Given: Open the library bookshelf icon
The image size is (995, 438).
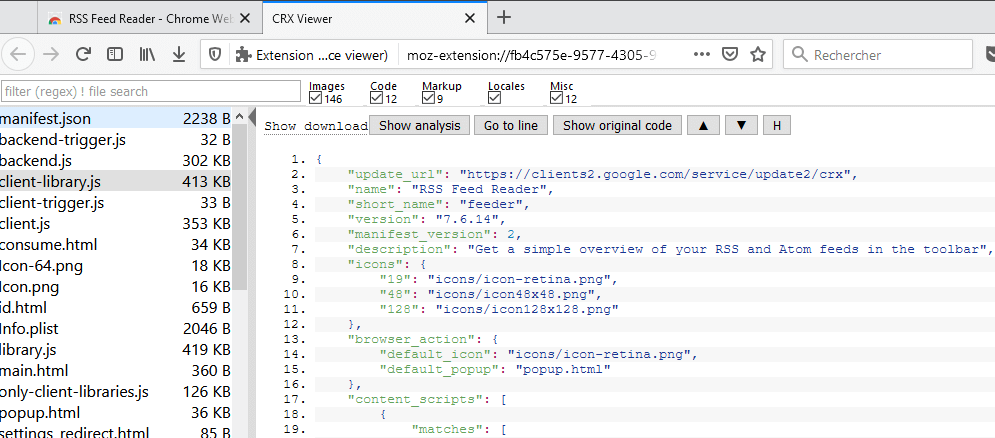Looking at the screenshot, I should point(147,55).
